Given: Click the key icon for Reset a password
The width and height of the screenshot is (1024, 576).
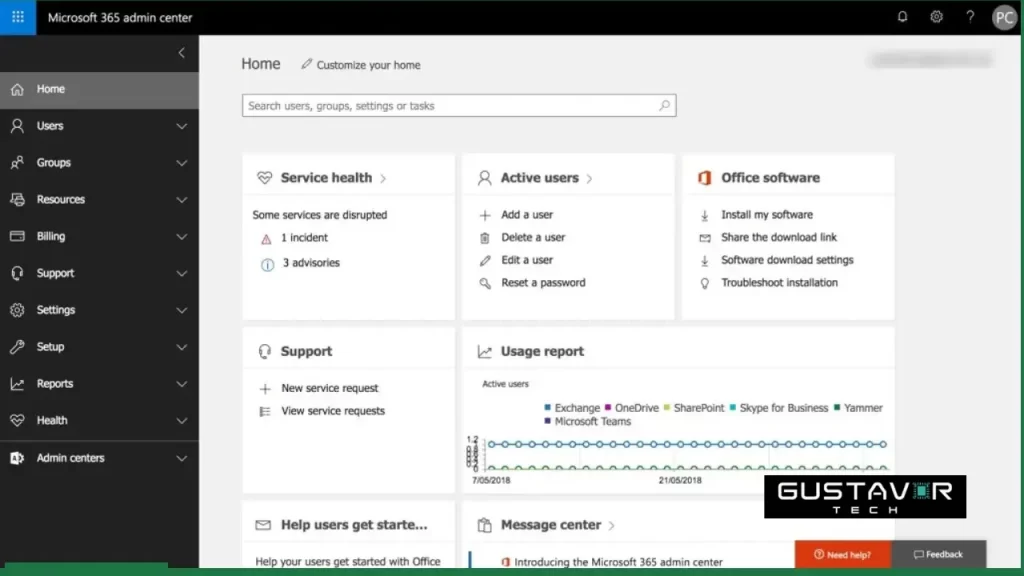Looking at the screenshot, I should pyautogui.click(x=485, y=283).
